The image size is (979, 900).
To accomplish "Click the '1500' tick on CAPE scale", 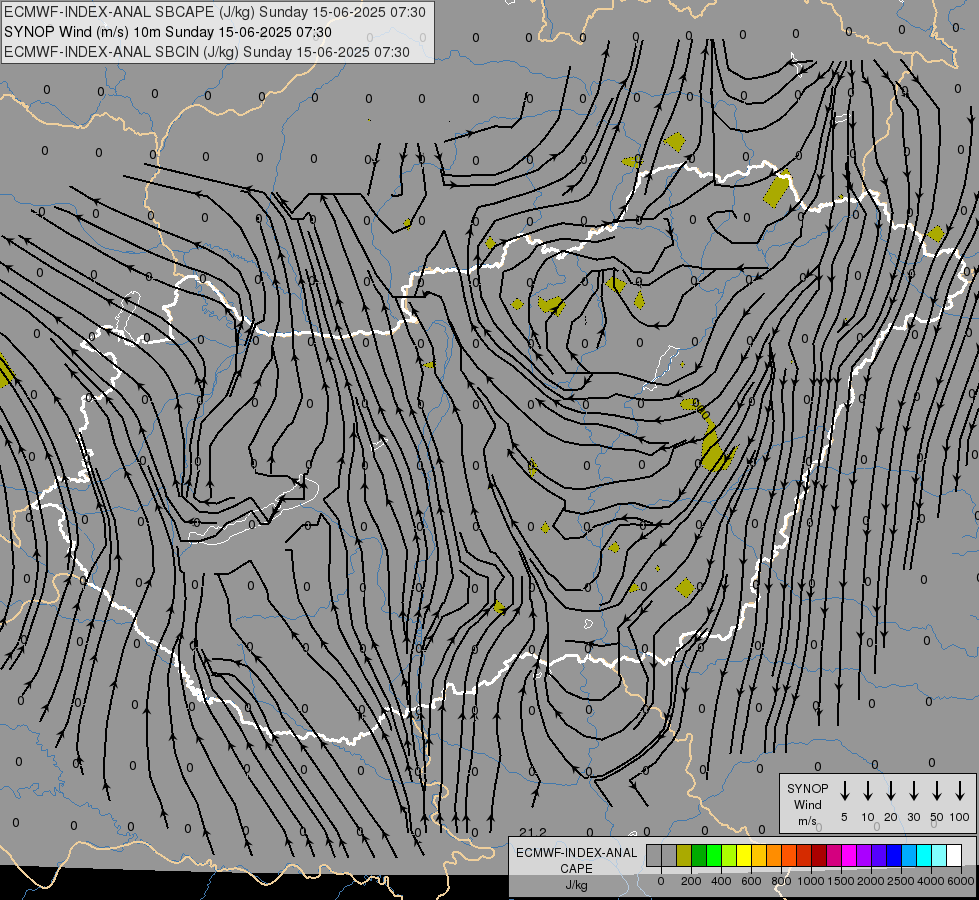I will (x=841, y=881).
